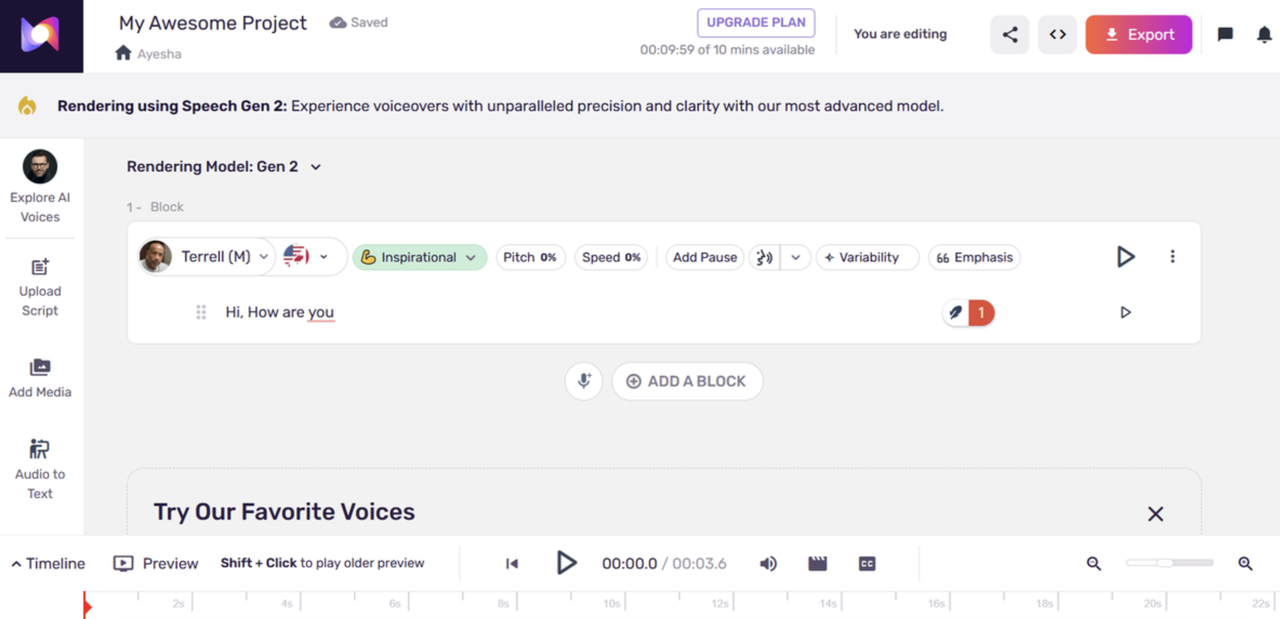
Task: Open the embed code icon
Action: [x=1057, y=35]
